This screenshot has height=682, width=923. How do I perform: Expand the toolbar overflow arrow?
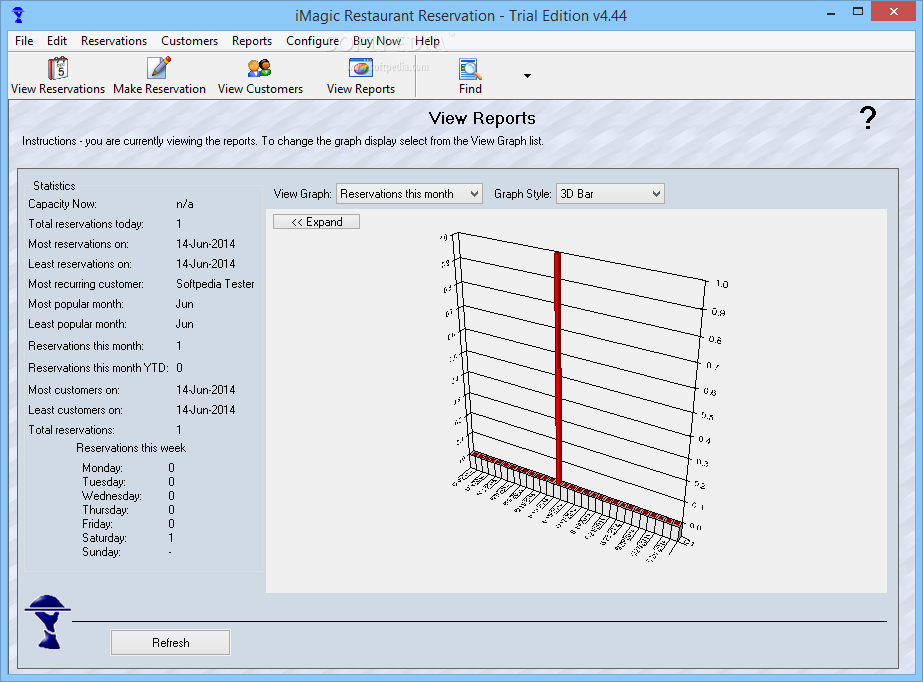click(x=527, y=76)
